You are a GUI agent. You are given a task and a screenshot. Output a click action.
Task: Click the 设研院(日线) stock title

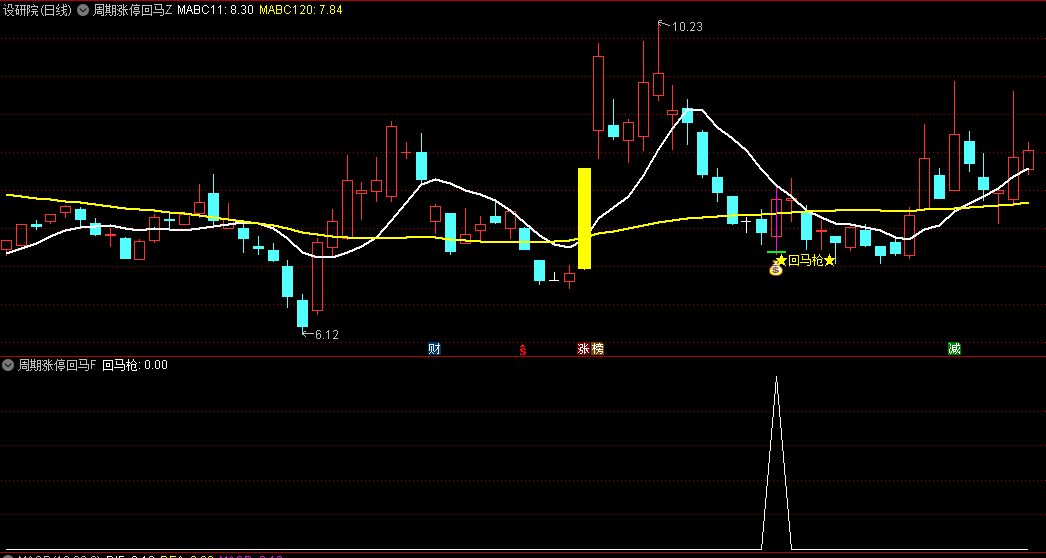coord(37,11)
